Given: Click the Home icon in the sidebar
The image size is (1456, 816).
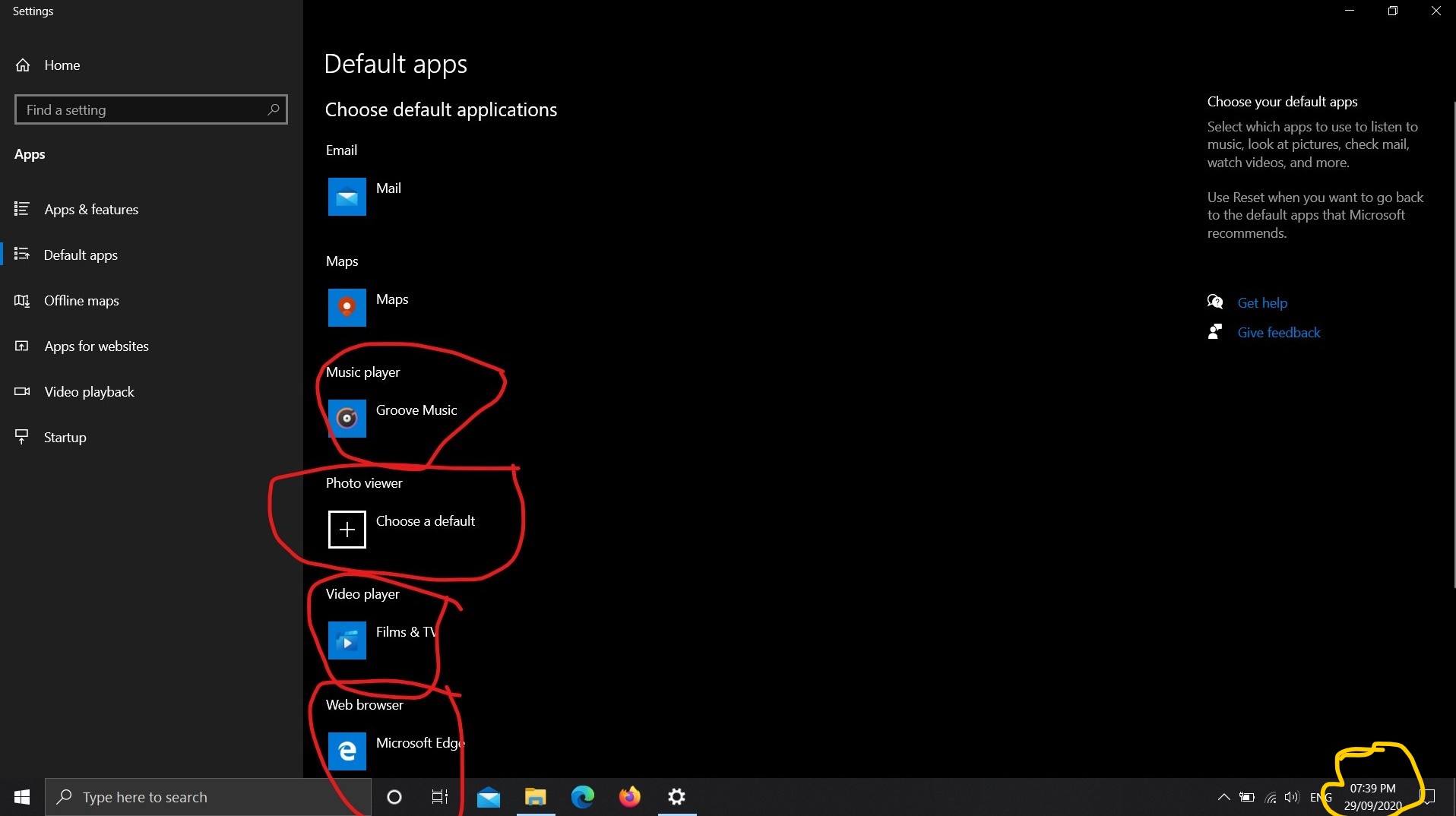Looking at the screenshot, I should 23,65.
